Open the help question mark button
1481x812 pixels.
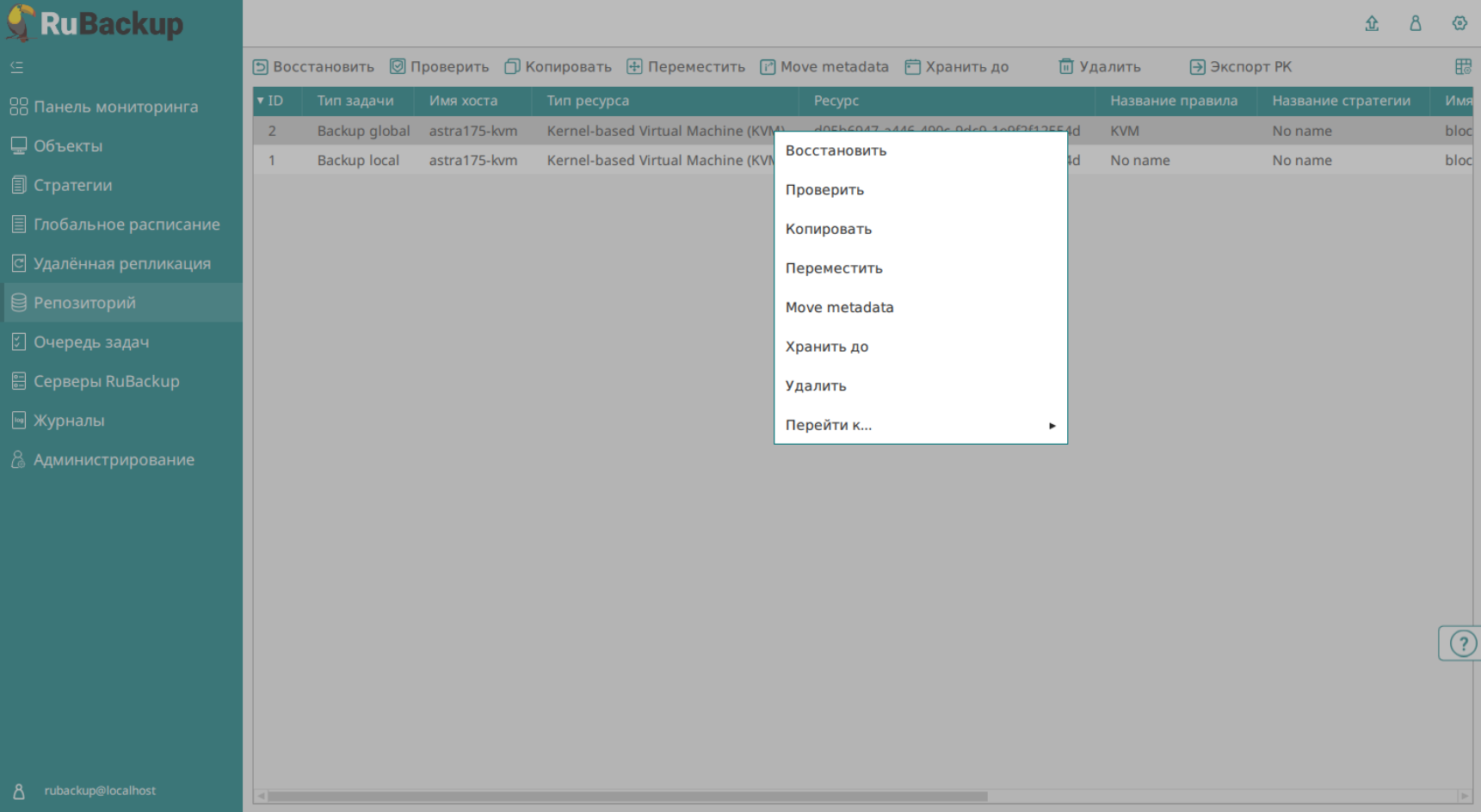point(1462,643)
